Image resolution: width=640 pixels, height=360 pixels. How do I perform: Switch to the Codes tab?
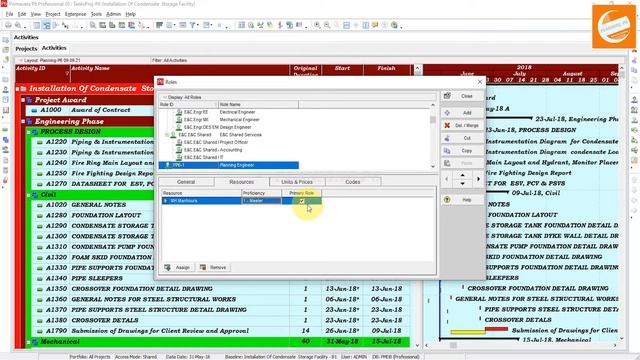[x=353, y=182]
